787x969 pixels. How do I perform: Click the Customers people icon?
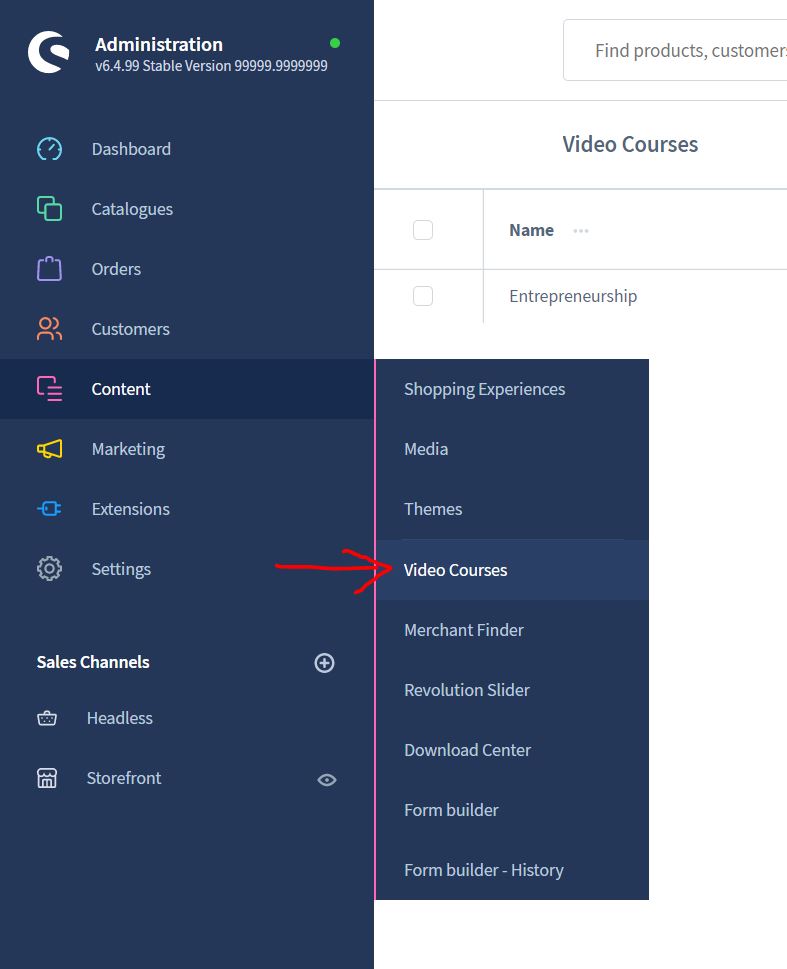tap(49, 329)
